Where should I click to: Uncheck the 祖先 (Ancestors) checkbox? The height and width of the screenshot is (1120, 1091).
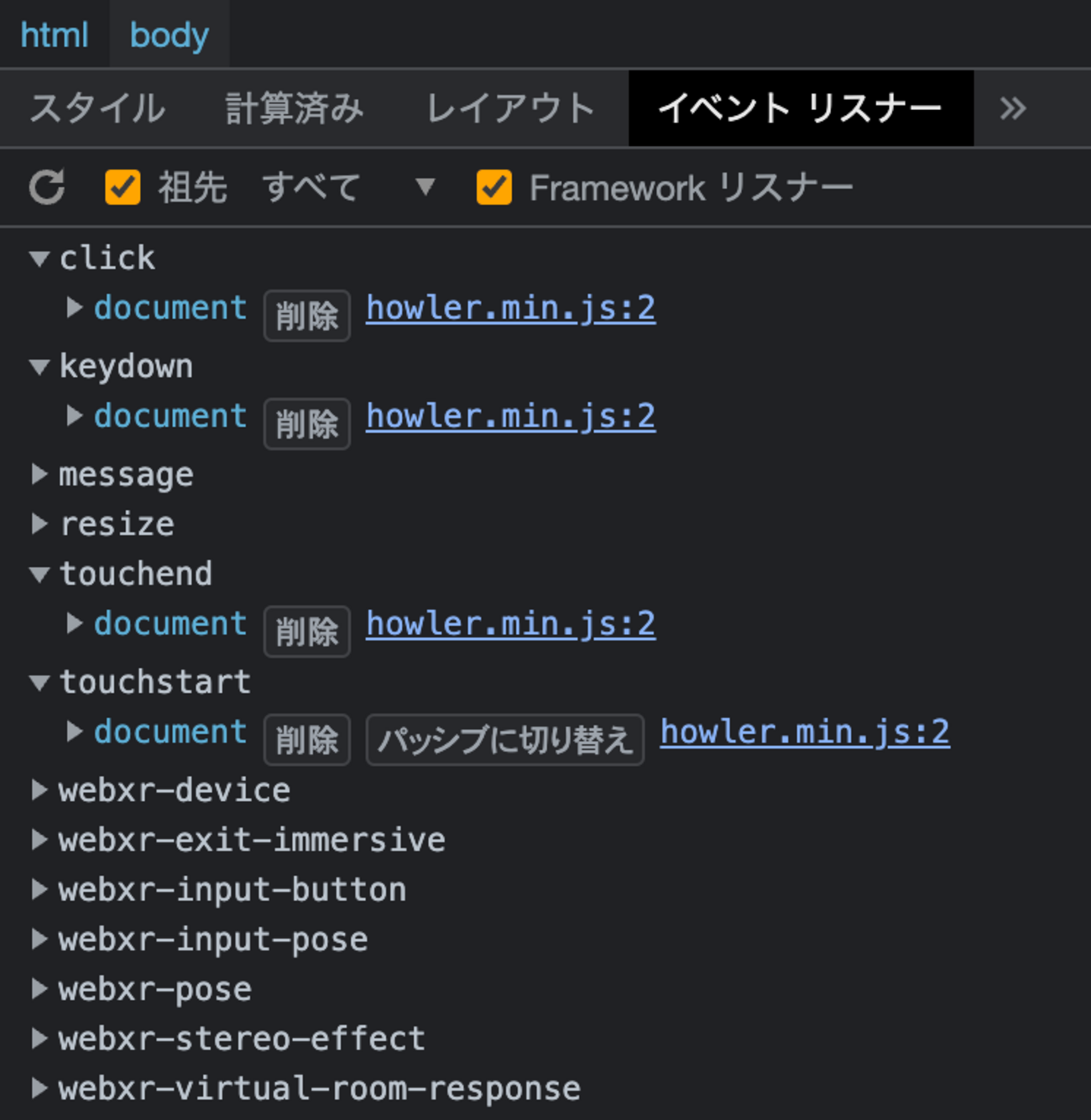click(123, 187)
